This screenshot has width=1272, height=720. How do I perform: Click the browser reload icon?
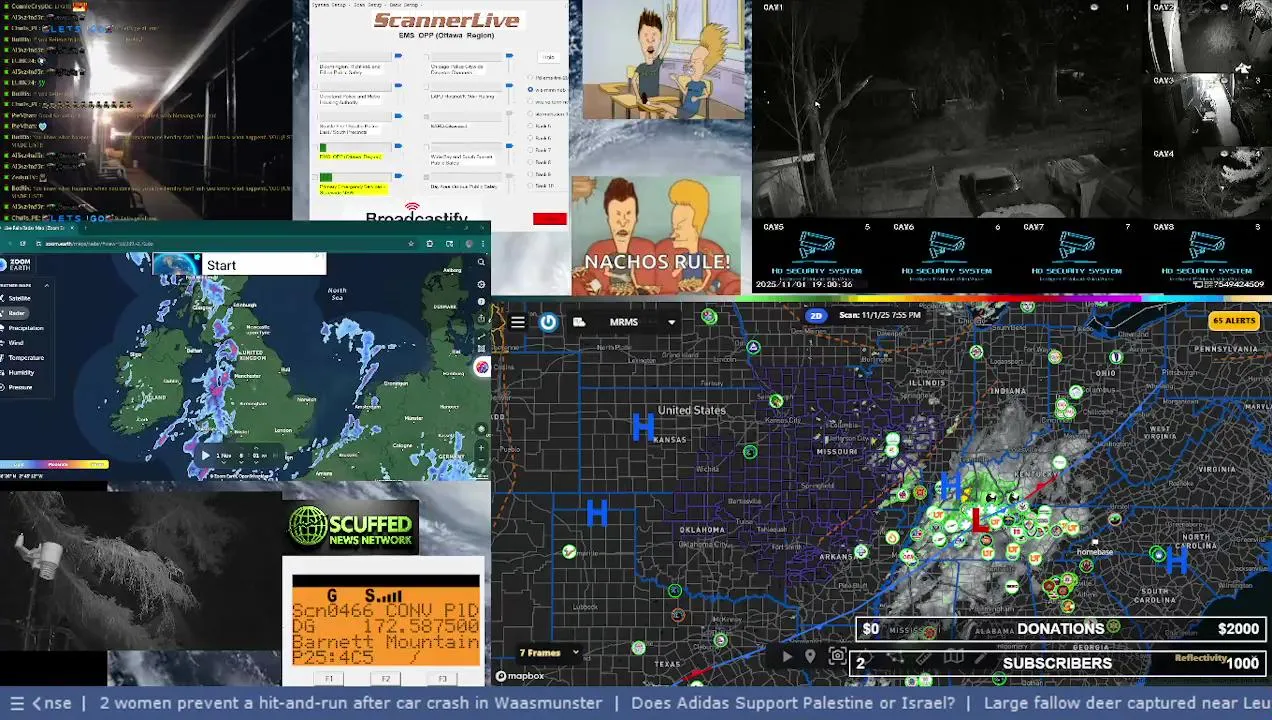tap(23, 244)
